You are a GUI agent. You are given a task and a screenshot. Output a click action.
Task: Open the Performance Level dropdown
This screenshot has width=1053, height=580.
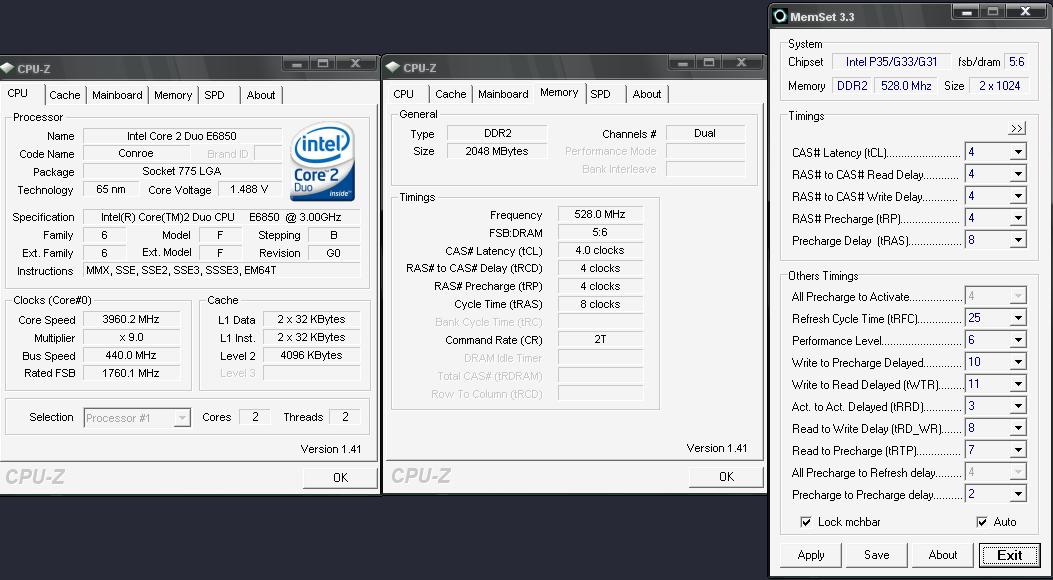pos(1017,341)
